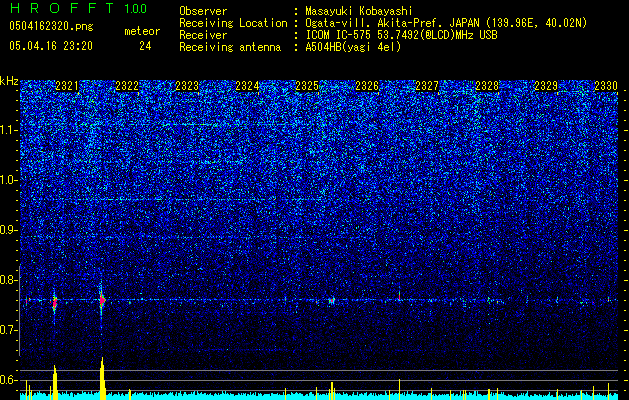Click the 2328 time marker
The width and height of the screenshot is (629, 400).
click(487, 86)
